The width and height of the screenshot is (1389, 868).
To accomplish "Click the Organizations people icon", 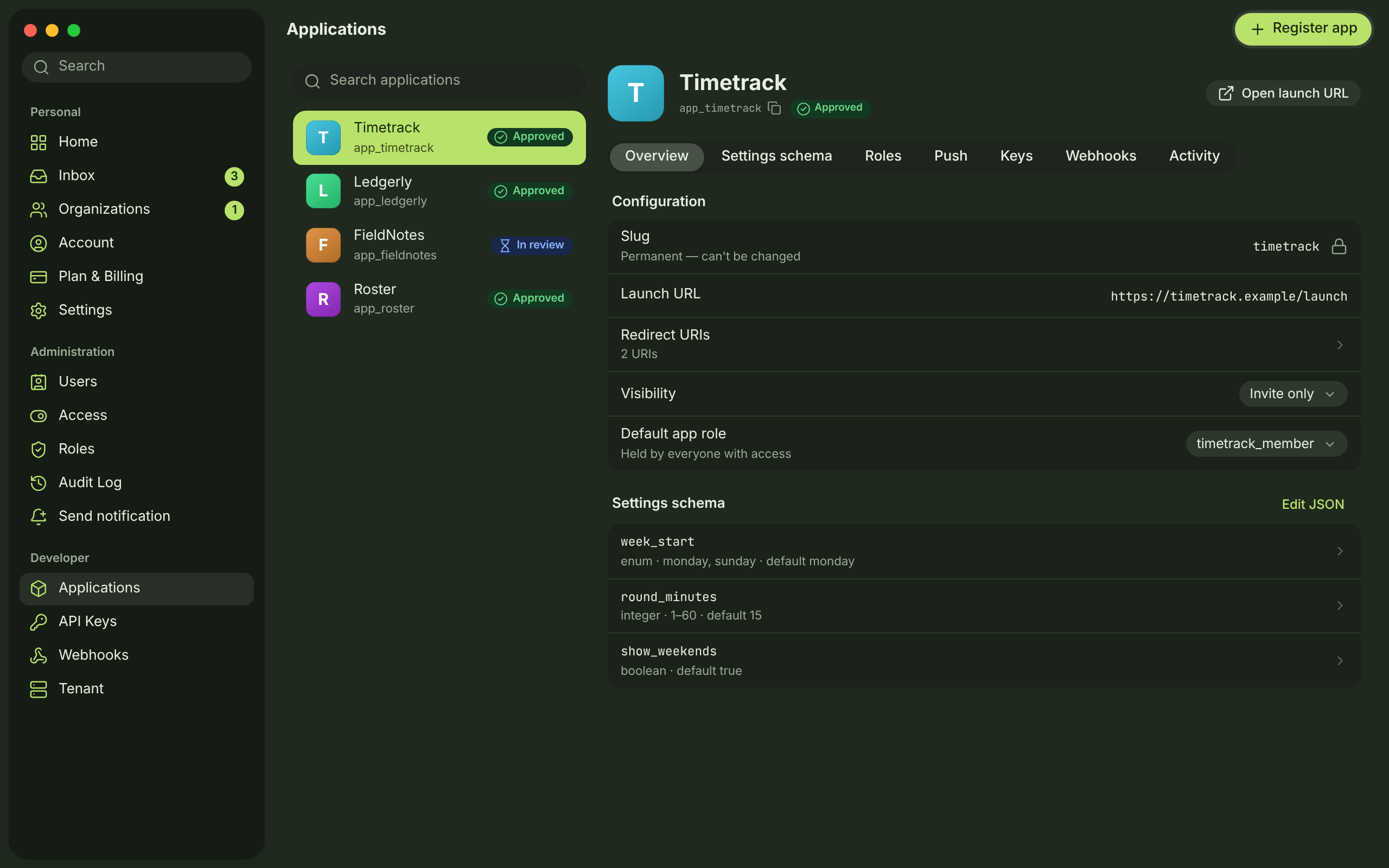I will click(39, 209).
